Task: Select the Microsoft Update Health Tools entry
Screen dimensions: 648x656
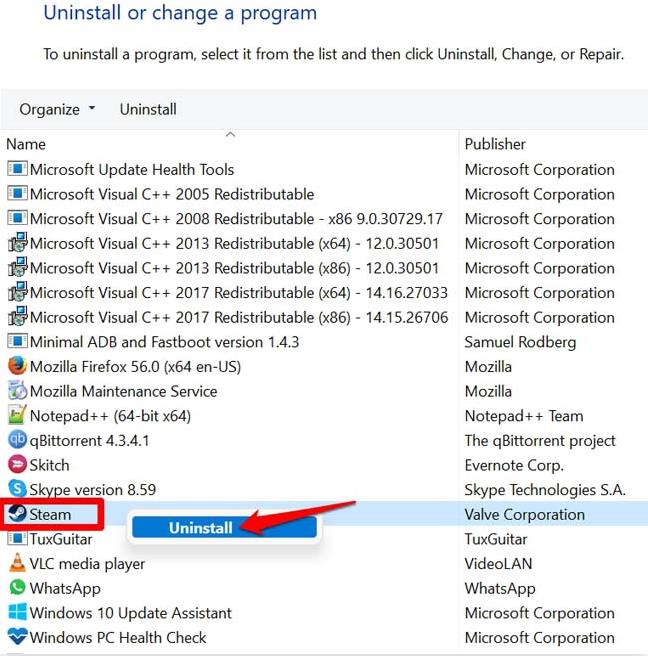Action: tap(132, 169)
